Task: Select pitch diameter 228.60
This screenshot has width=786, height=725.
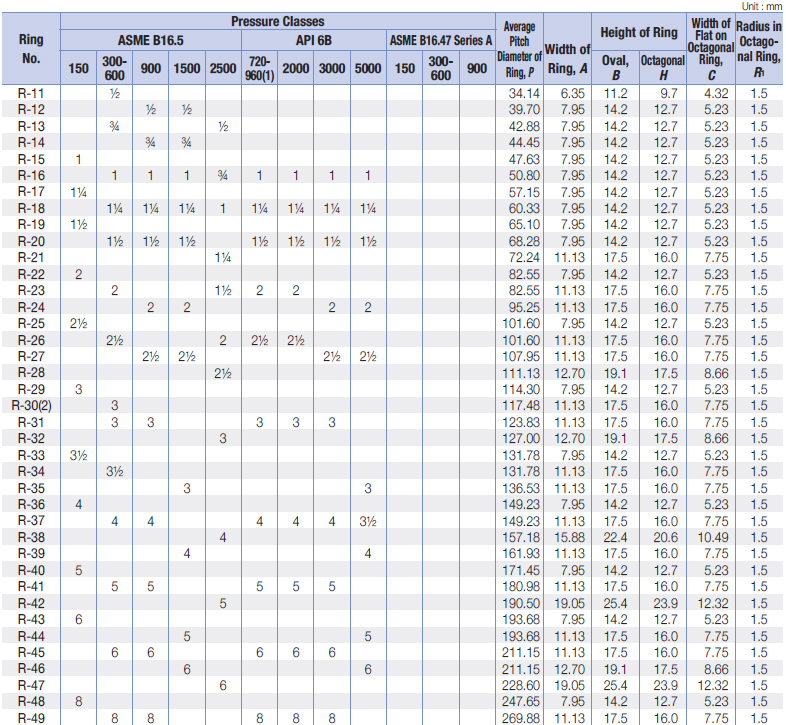Action: [x=521, y=685]
